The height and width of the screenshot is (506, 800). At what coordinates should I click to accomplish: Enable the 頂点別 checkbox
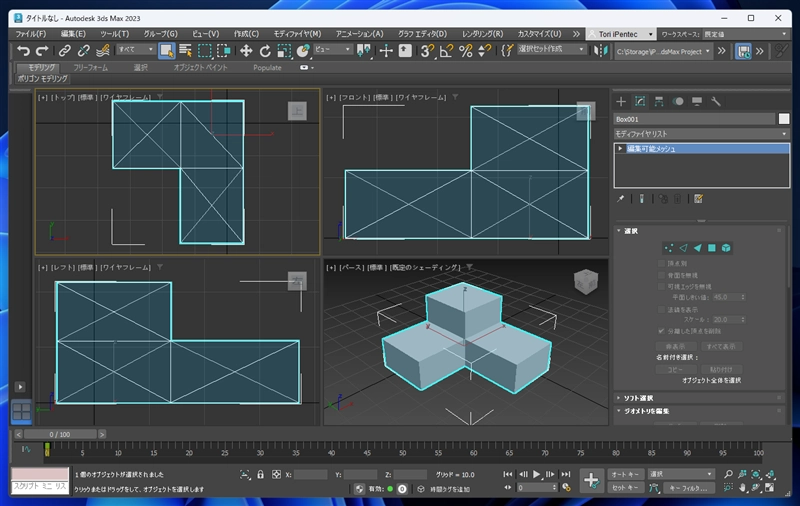click(662, 263)
